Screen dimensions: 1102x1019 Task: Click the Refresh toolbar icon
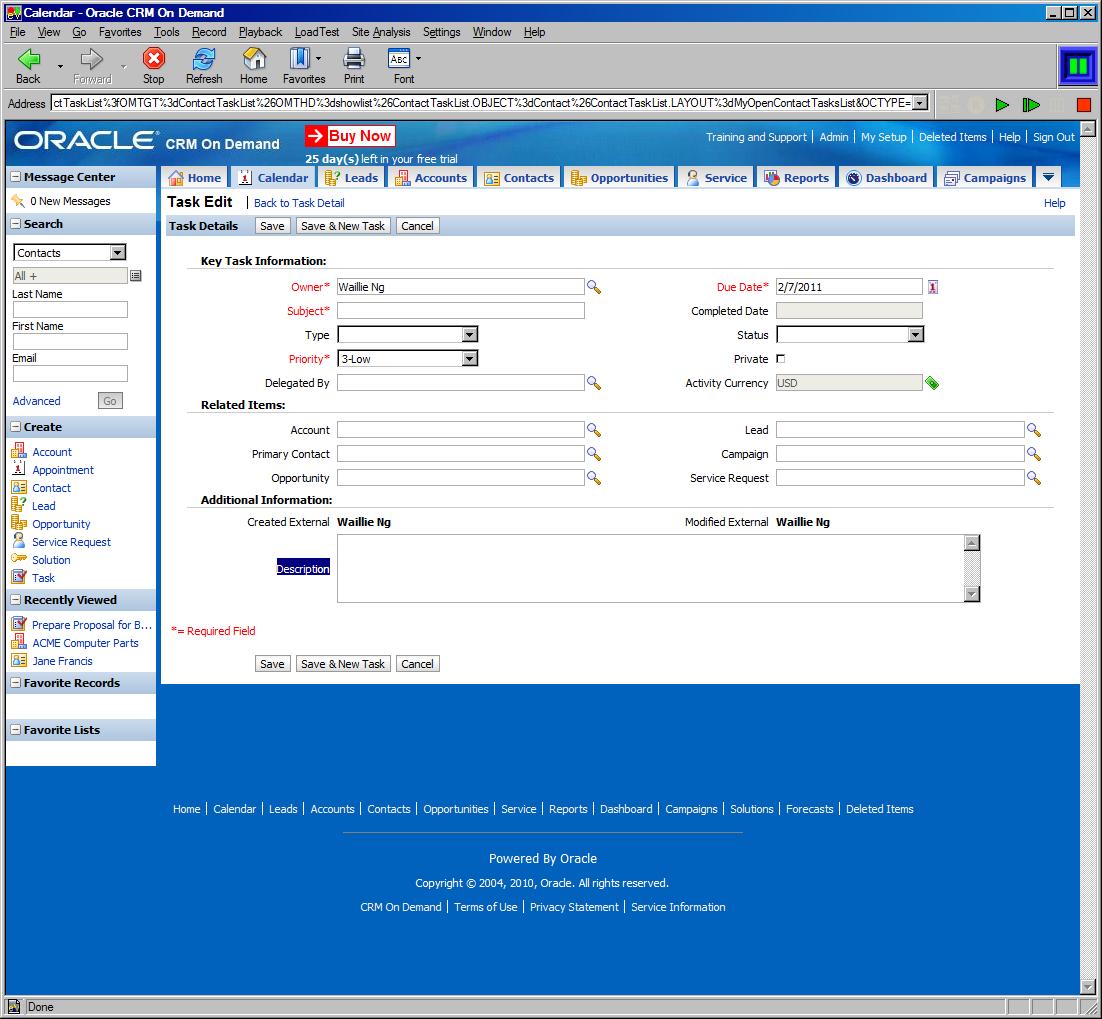point(204,58)
